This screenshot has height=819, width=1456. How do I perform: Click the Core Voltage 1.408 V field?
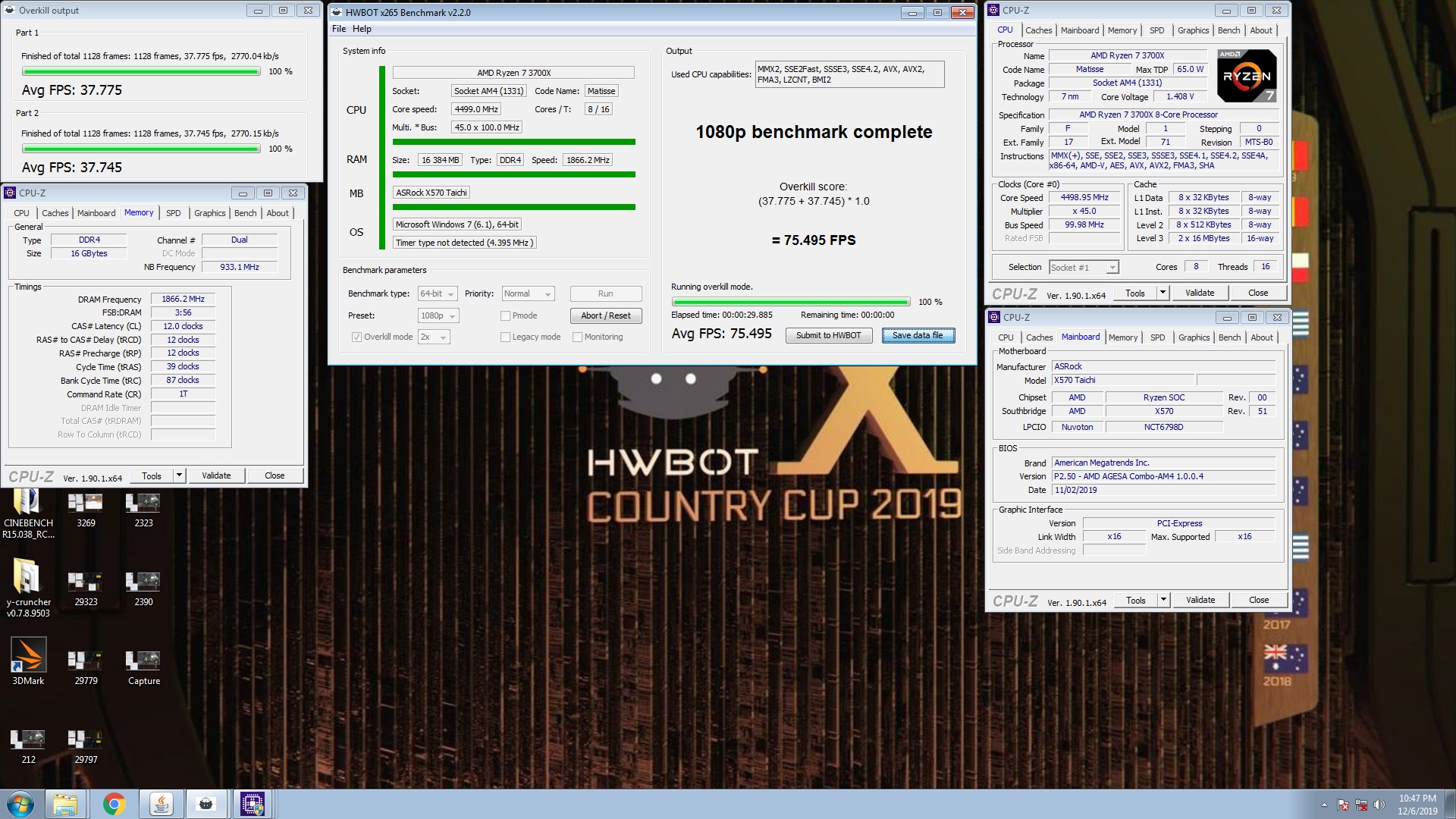pyautogui.click(x=1180, y=96)
